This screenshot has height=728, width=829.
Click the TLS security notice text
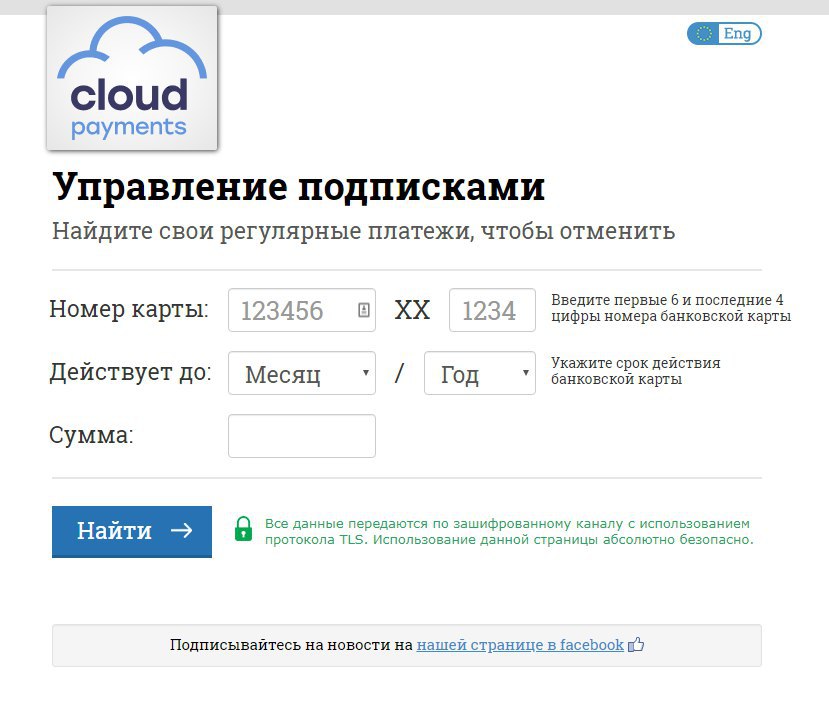(509, 531)
